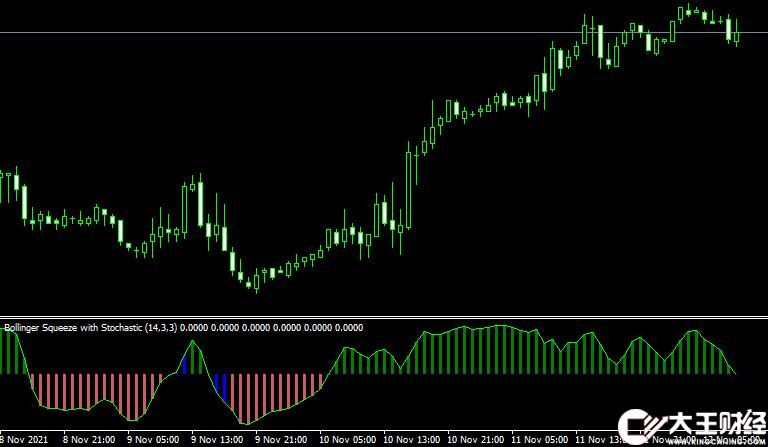Select the '9 Nov 21:00' time axis label
The width and height of the screenshot is (768, 447).
281,440
